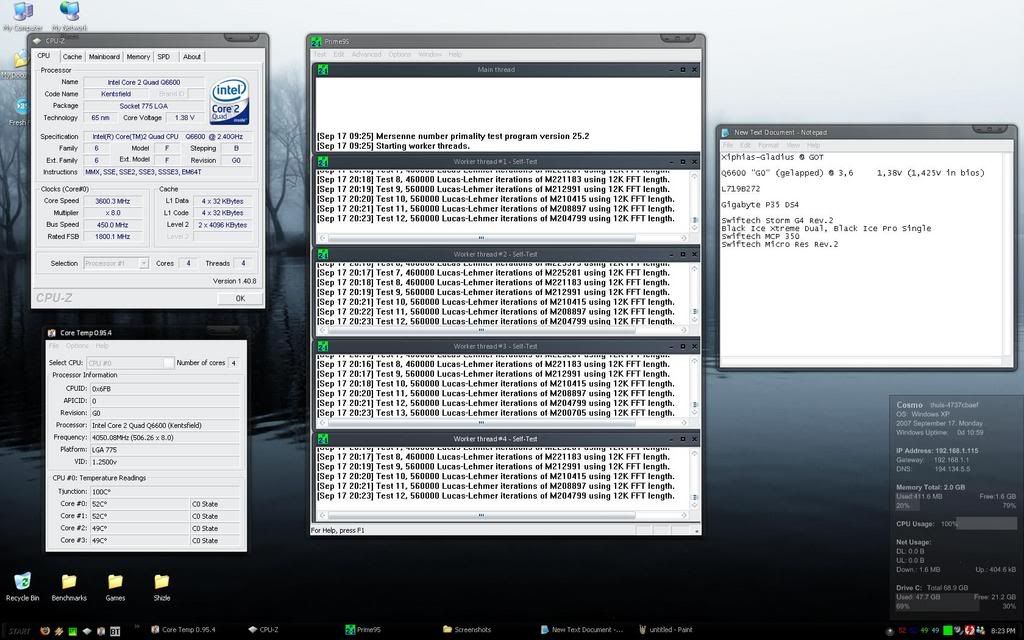Select the CPU tab in CPU-Z

(x=44, y=56)
